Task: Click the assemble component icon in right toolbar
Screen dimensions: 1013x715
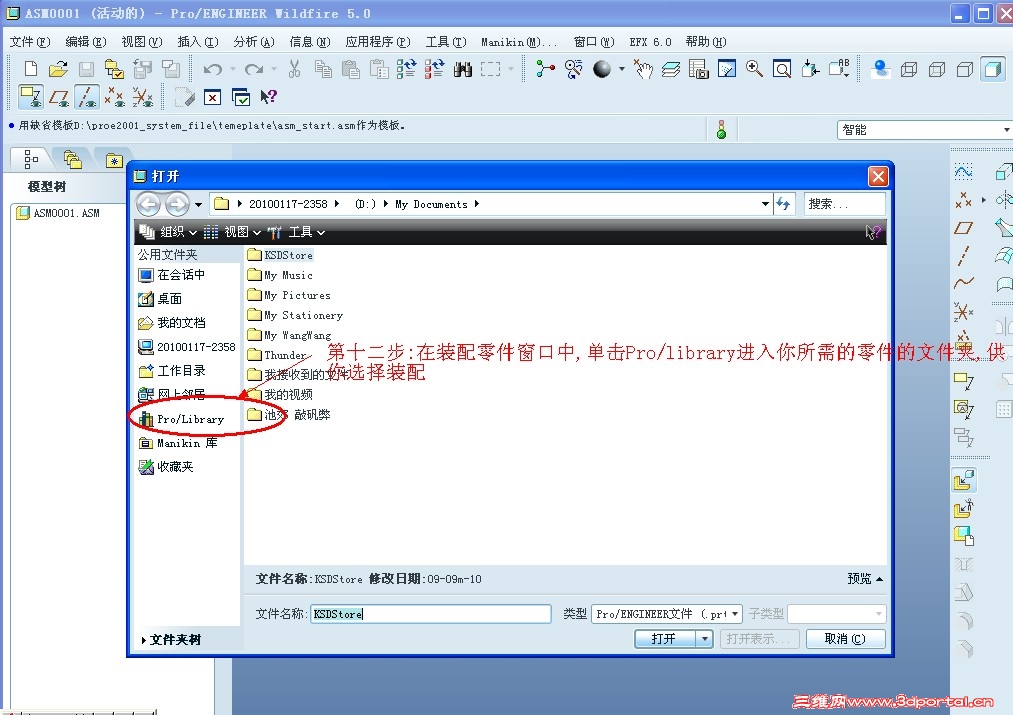Action: [964, 480]
